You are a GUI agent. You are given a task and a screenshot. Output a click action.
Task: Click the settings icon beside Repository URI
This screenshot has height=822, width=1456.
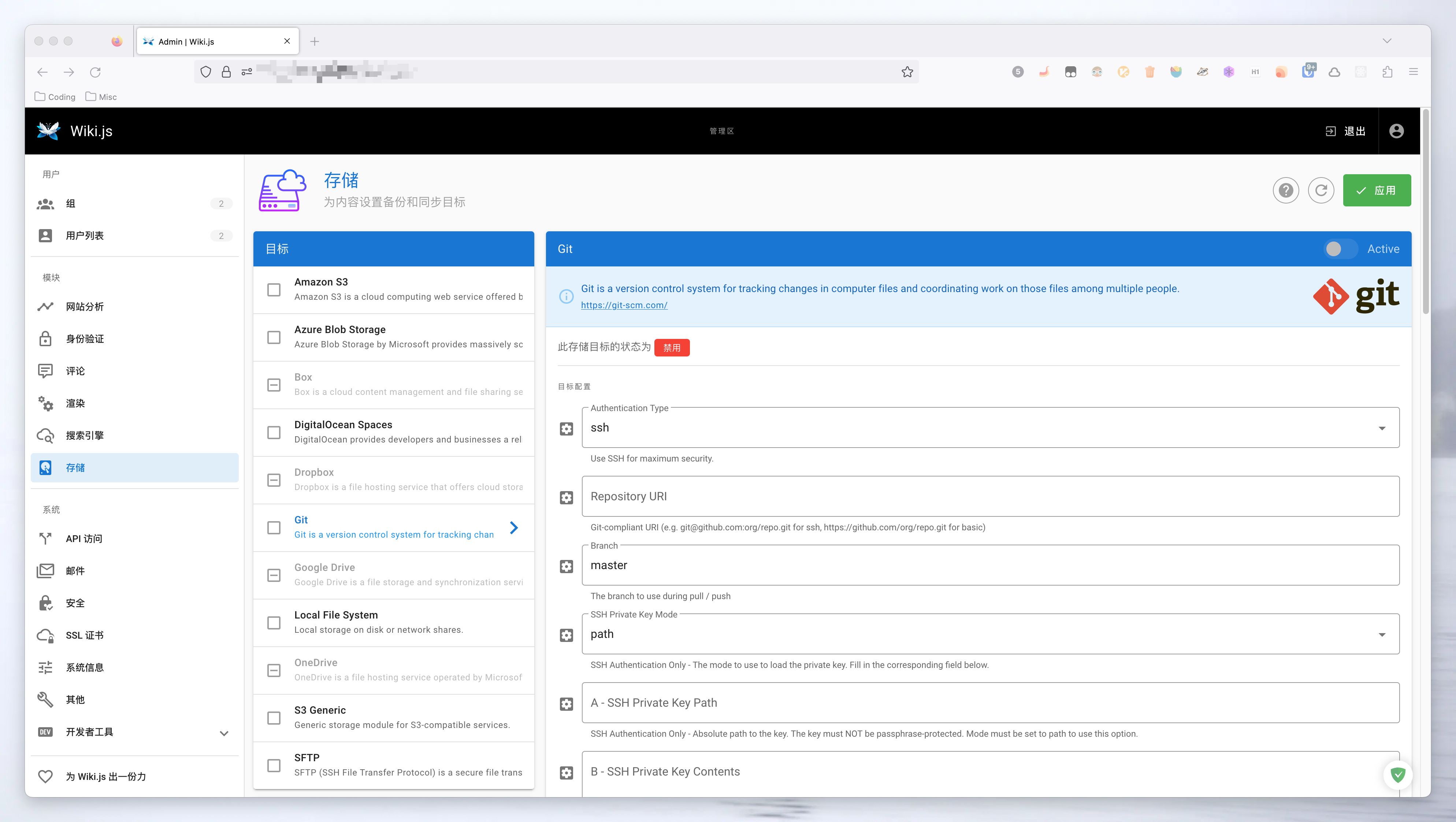(x=567, y=497)
